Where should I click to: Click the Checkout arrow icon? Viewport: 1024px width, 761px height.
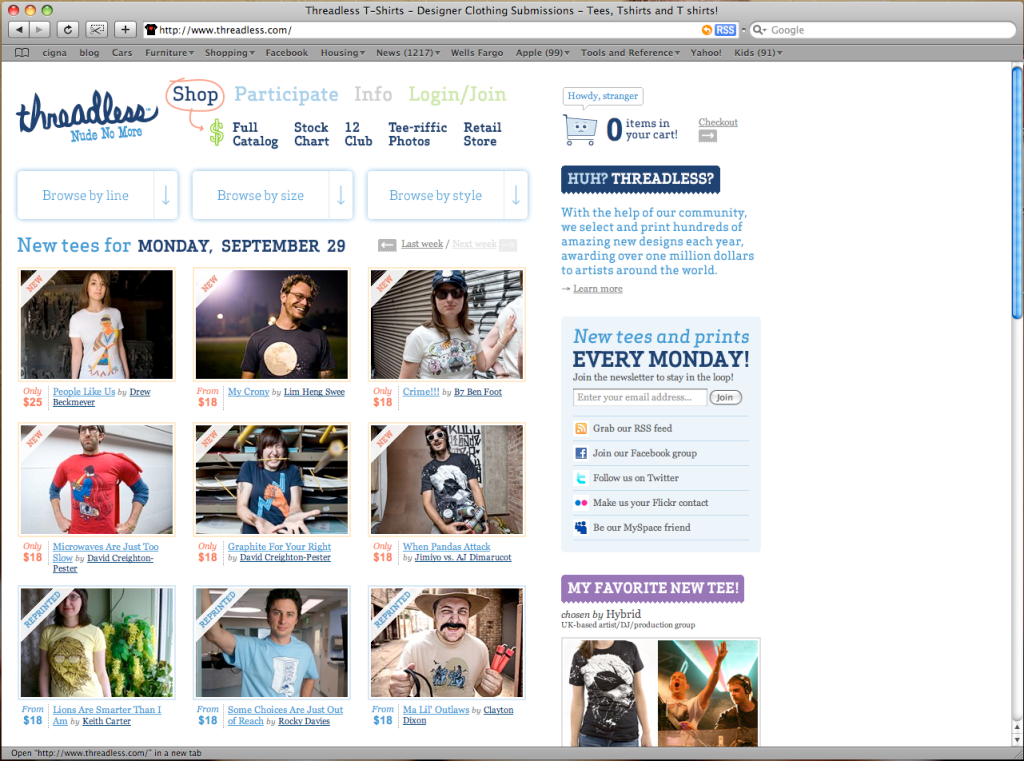[x=707, y=136]
